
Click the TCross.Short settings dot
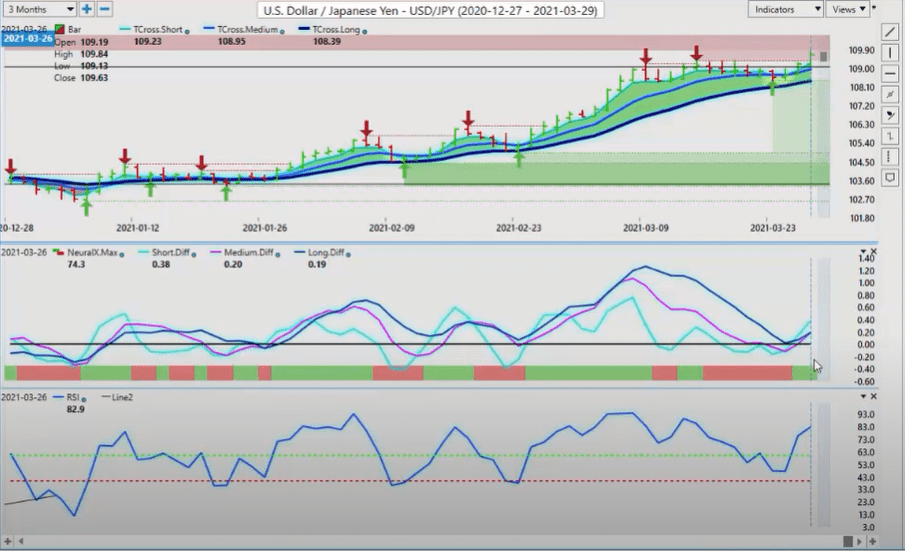point(187,31)
